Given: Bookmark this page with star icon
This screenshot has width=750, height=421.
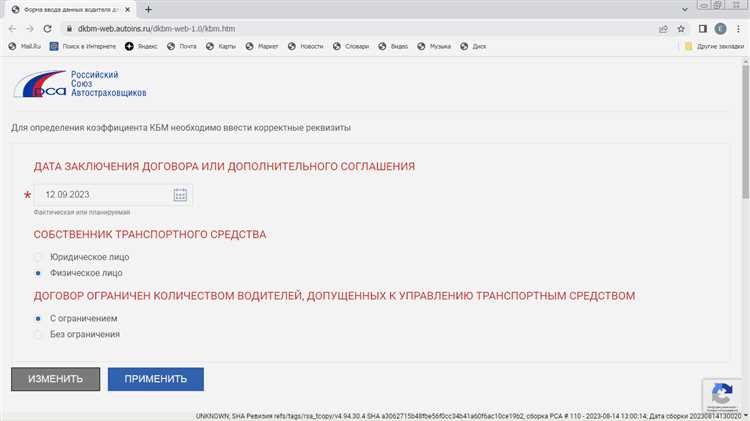Looking at the screenshot, I should point(681,29).
